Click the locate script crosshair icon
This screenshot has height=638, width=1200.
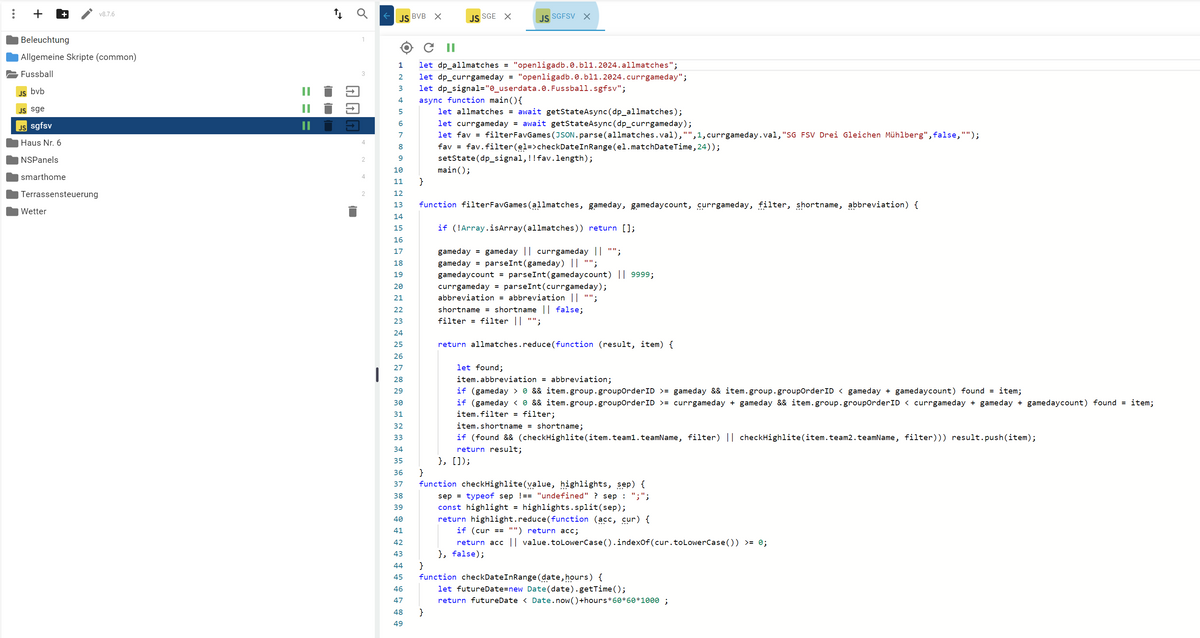[406, 47]
